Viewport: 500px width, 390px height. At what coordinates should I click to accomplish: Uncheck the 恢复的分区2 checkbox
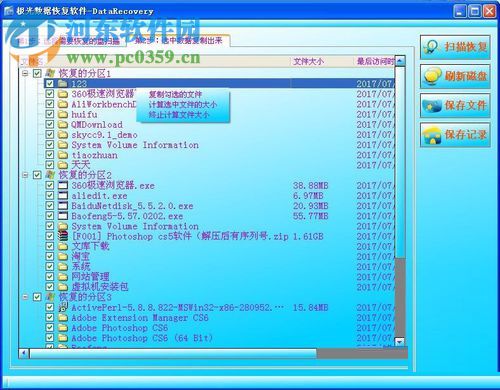37,175
